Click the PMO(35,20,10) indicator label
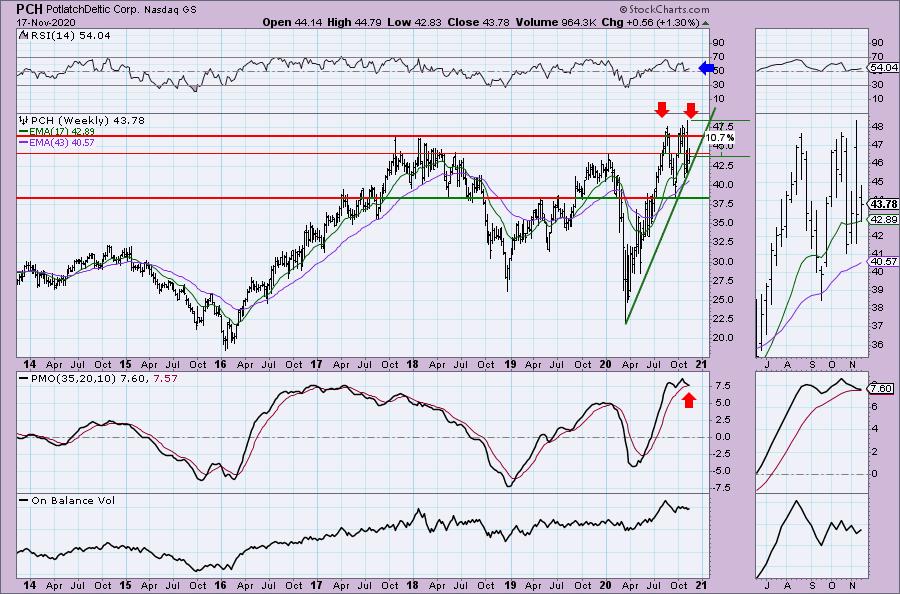This screenshot has width=900, height=594. 74,379
